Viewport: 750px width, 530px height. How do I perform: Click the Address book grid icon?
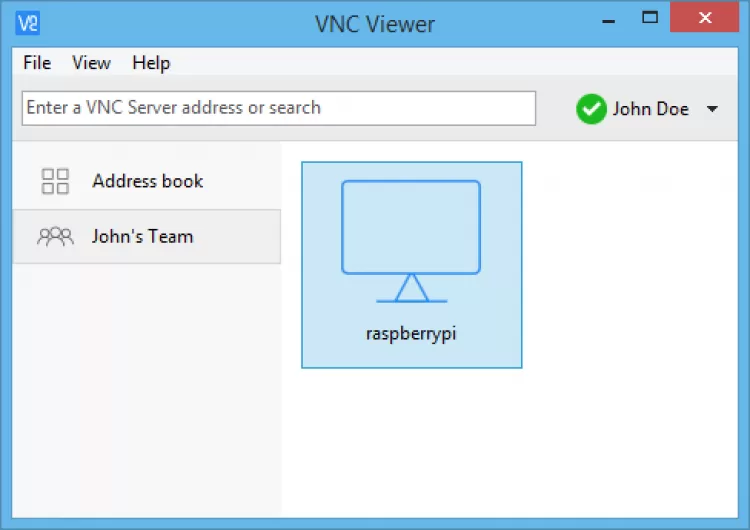(55, 181)
